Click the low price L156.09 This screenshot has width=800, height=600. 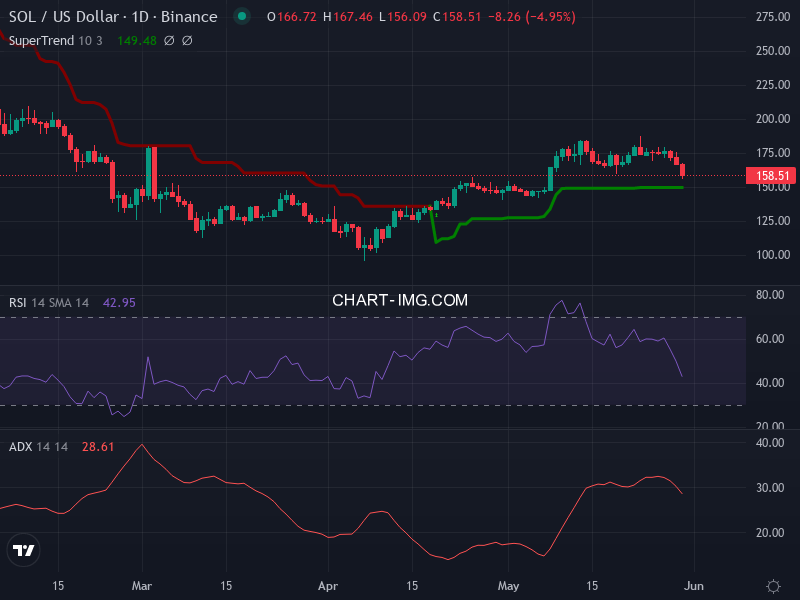(x=403, y=17)
